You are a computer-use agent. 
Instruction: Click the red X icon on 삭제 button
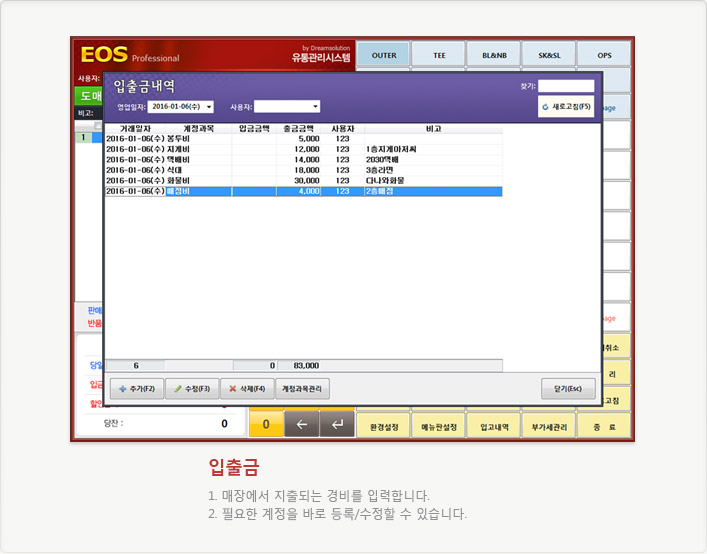pyautogui.click(x=233, y=389)
